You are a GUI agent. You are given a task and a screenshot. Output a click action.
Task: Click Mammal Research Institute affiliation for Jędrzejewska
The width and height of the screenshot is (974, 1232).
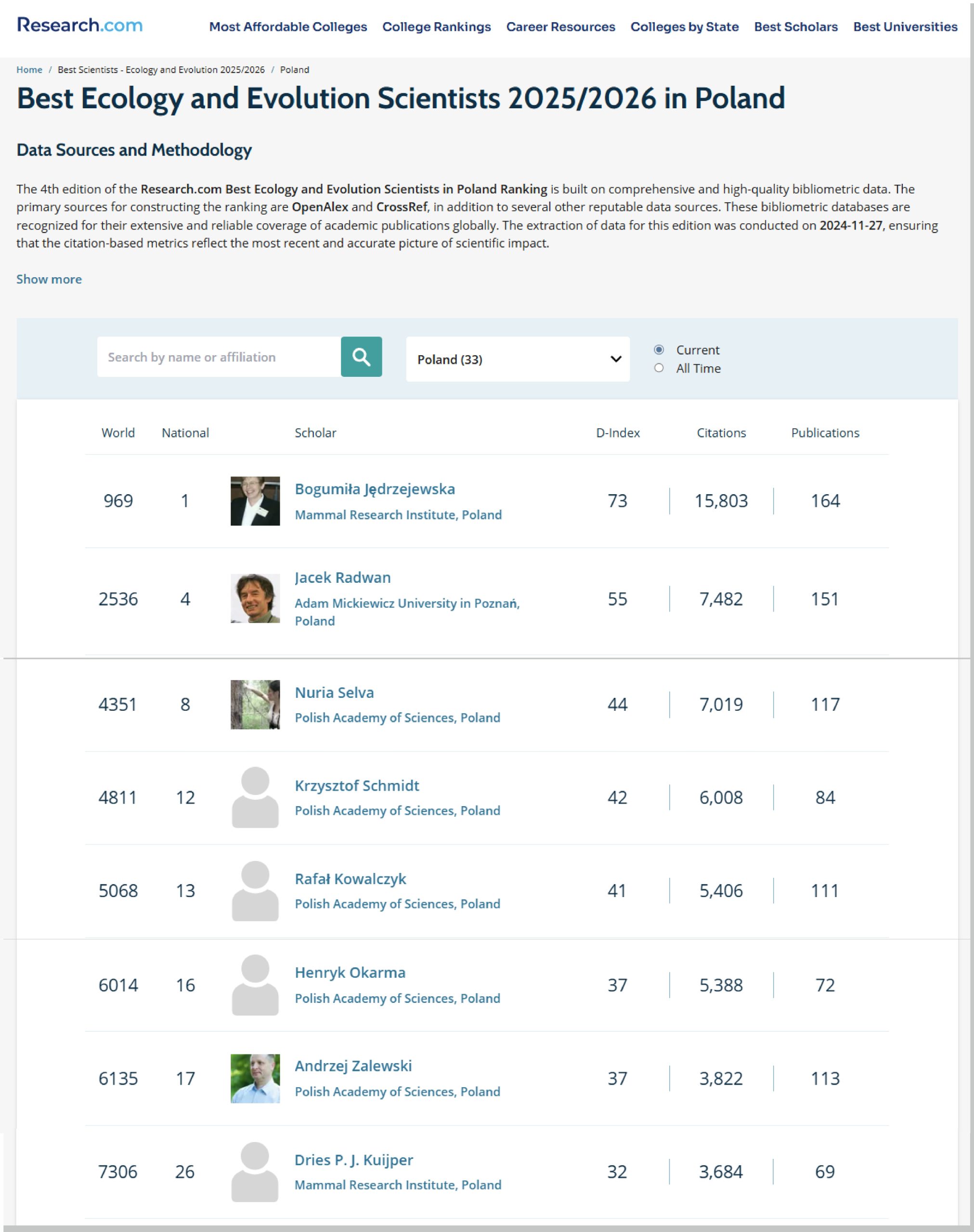(x=398, y=514)
